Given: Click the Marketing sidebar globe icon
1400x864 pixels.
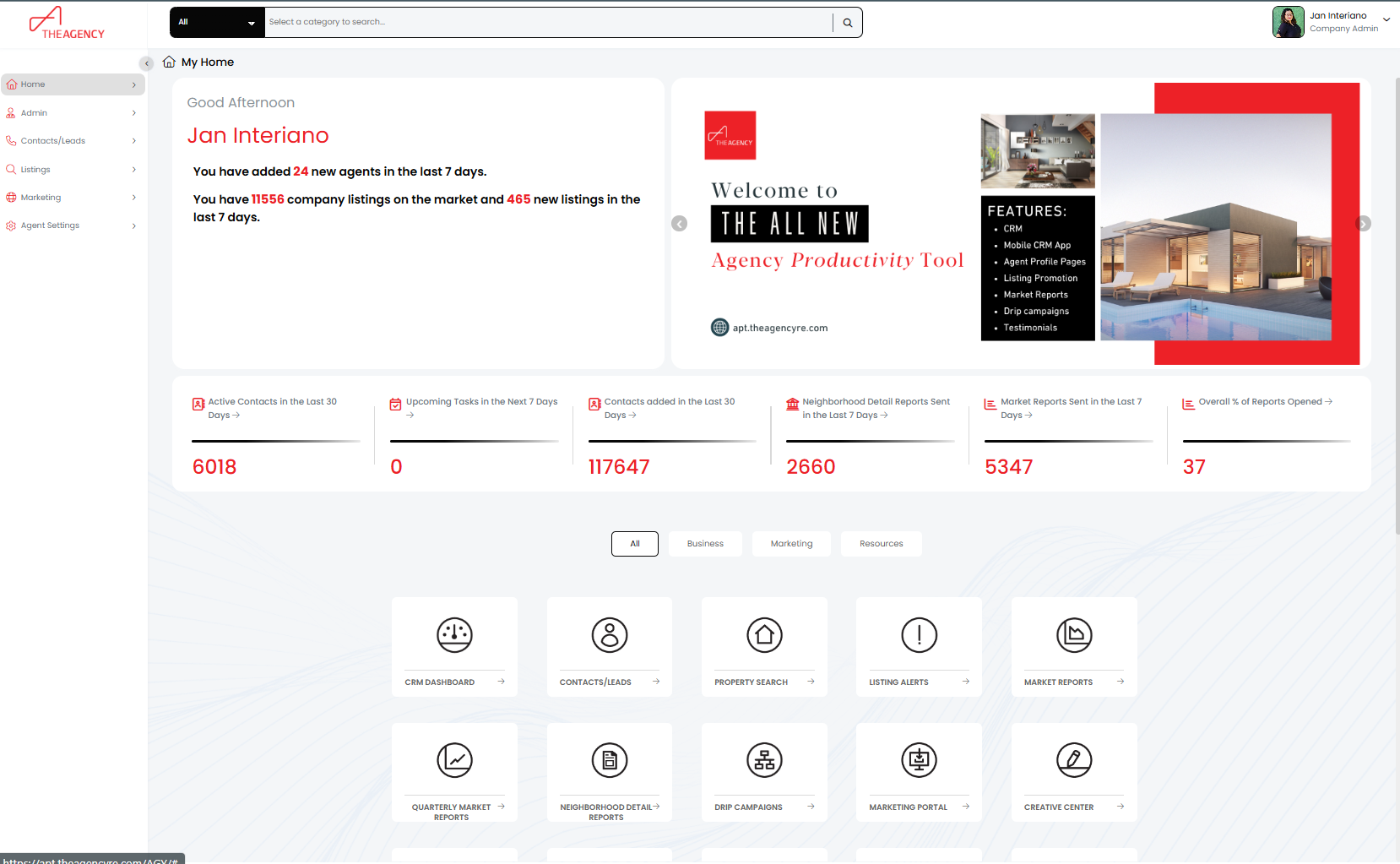Looking at the screenshot, I should coord(11,198).
